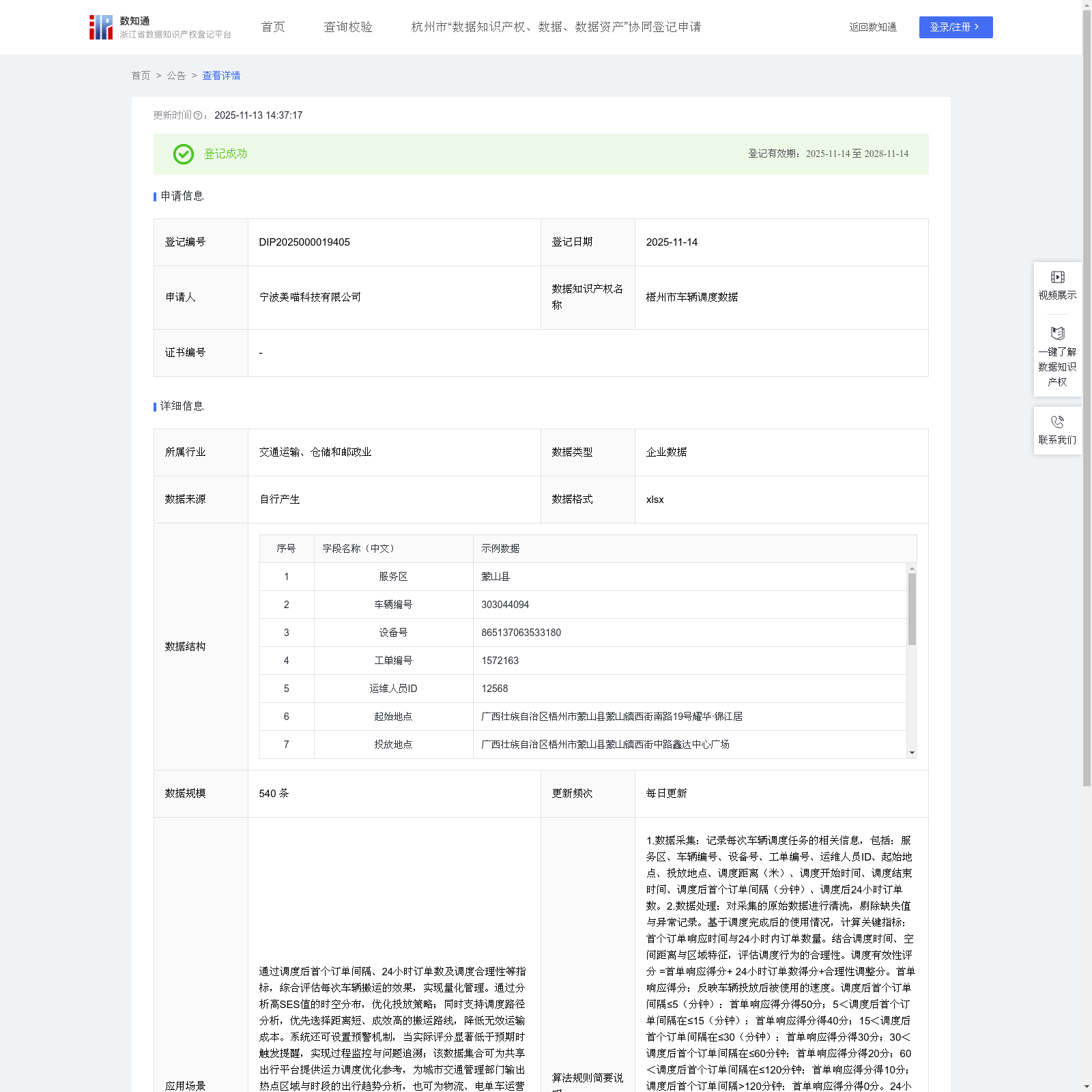Click the page's vertical scrollbar thumb
The height and width of the screenshot is (1092, 1092).
coord(1087,396)
